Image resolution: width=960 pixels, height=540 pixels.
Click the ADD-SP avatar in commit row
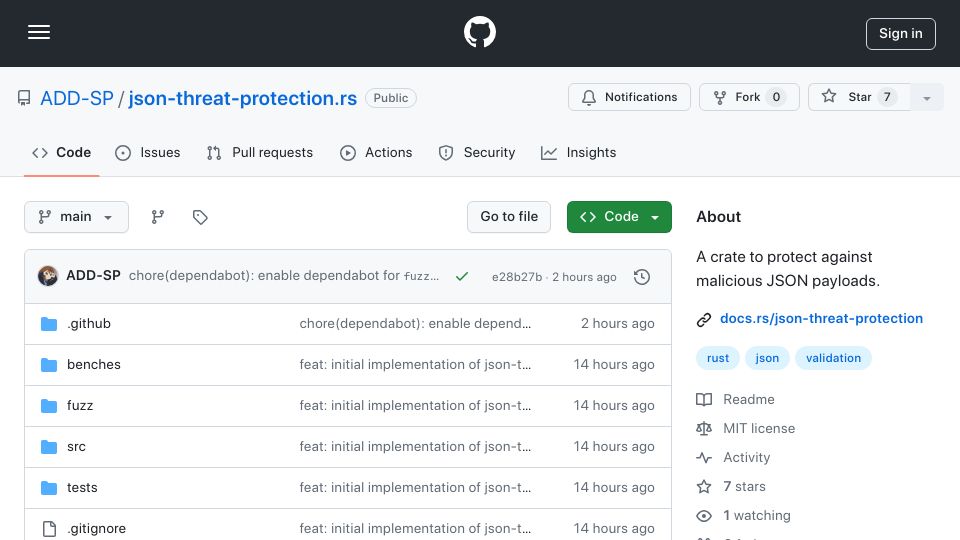coord(48,276)
